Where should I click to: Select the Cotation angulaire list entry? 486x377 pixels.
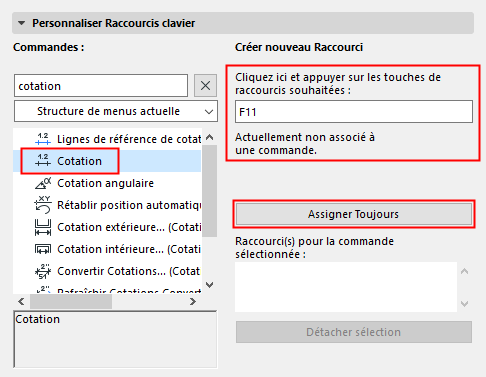tap(107, 183)
